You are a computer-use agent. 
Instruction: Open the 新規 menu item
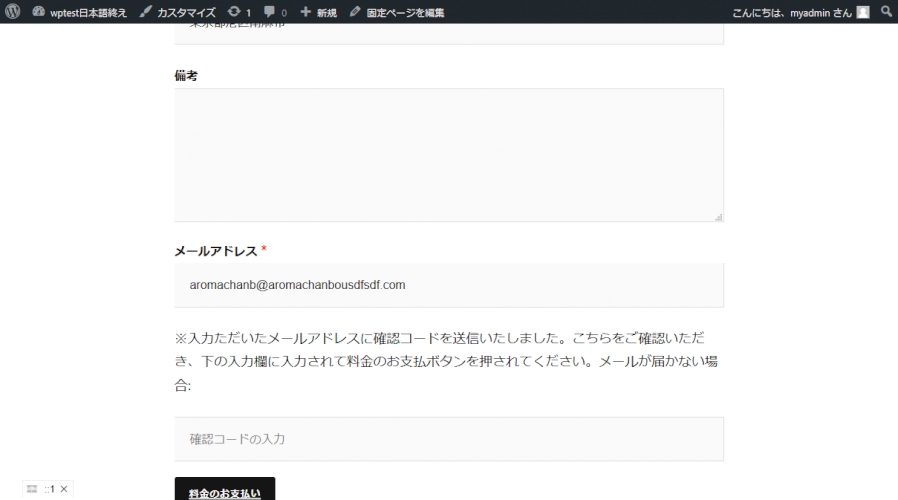coord(318,12)
